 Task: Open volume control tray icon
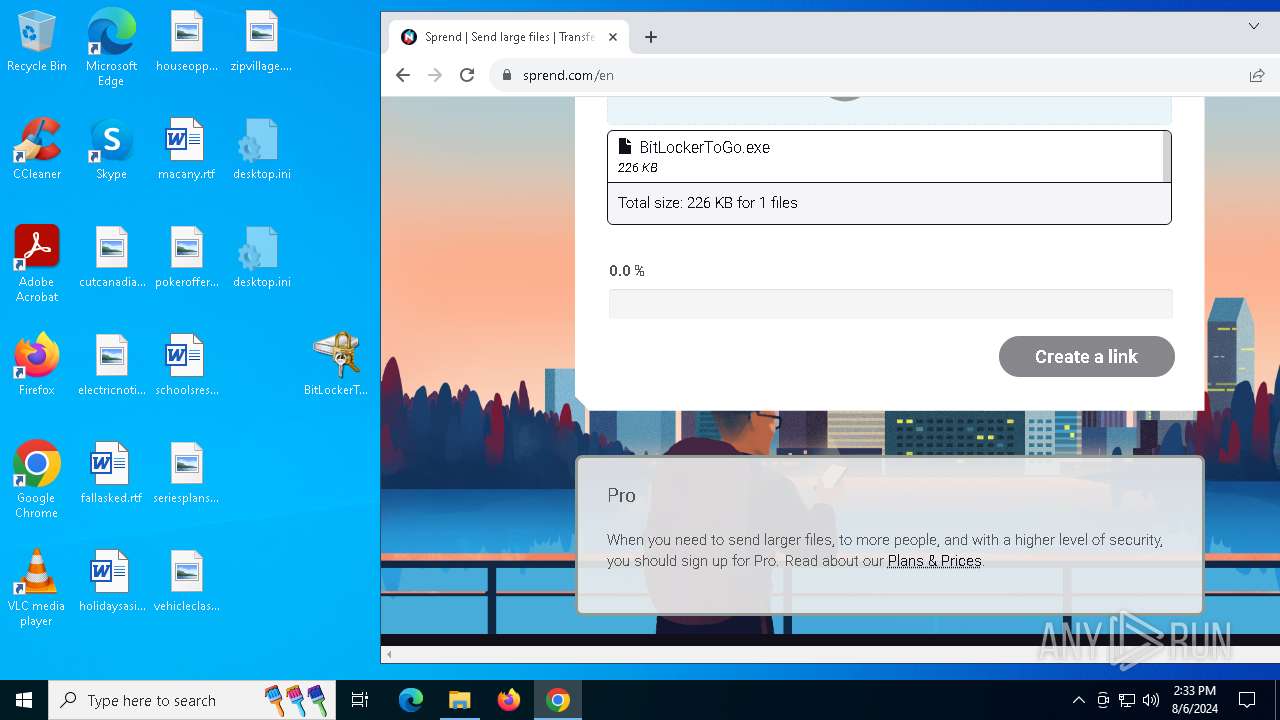coord(1151,700)
